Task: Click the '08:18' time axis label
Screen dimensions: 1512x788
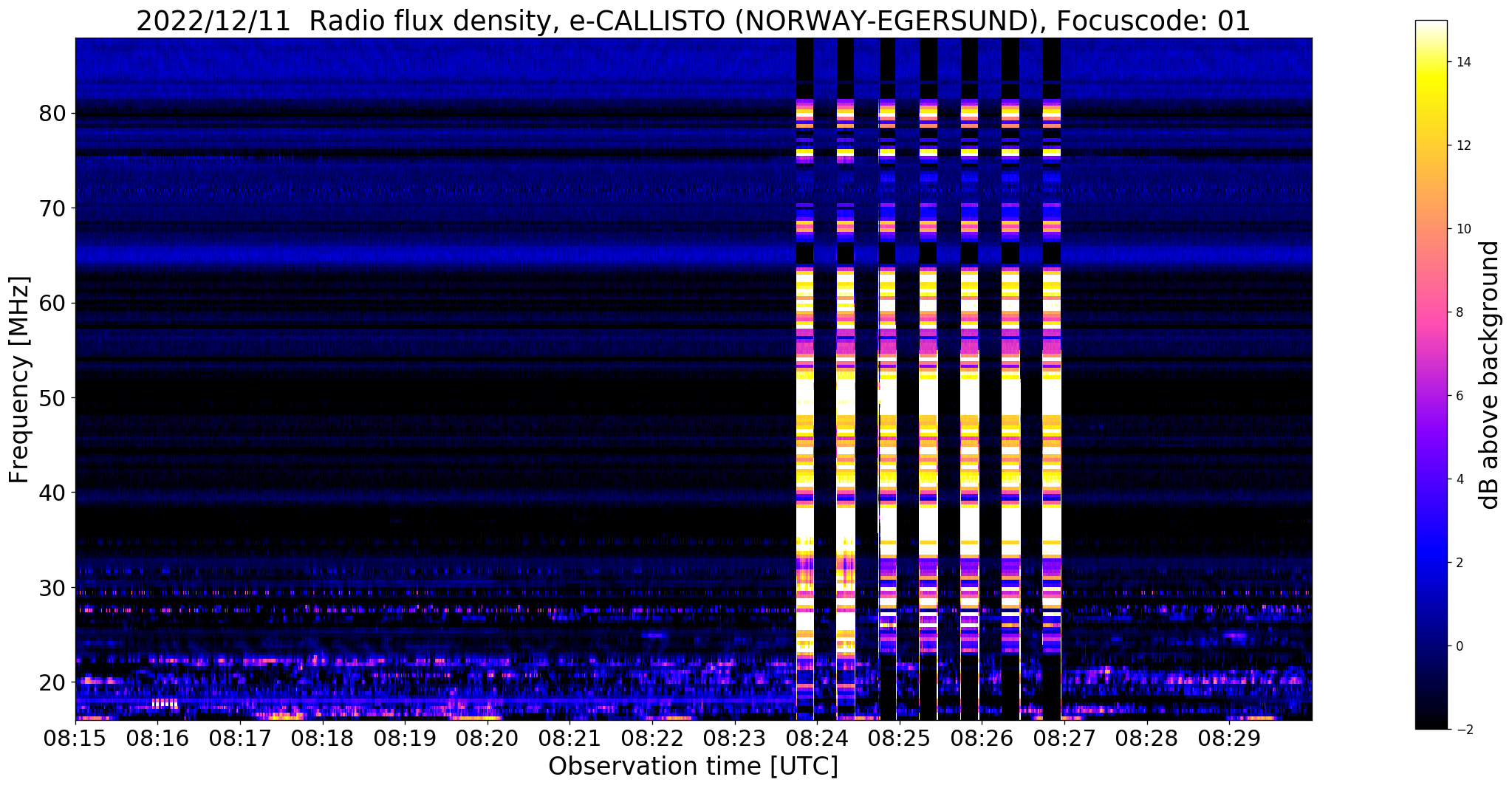Action: 323,739
